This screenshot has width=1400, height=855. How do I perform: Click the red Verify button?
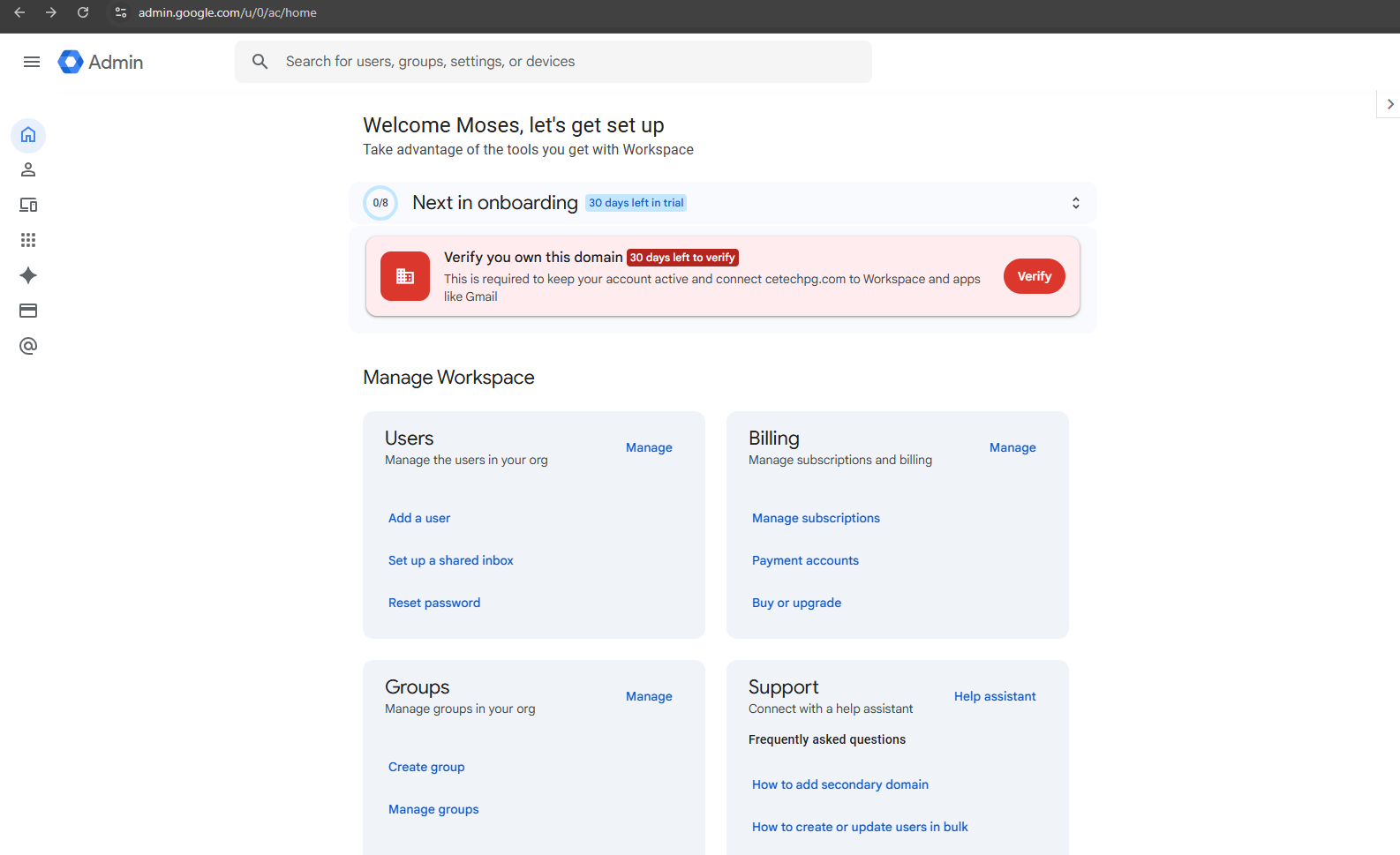point(1034,276)
